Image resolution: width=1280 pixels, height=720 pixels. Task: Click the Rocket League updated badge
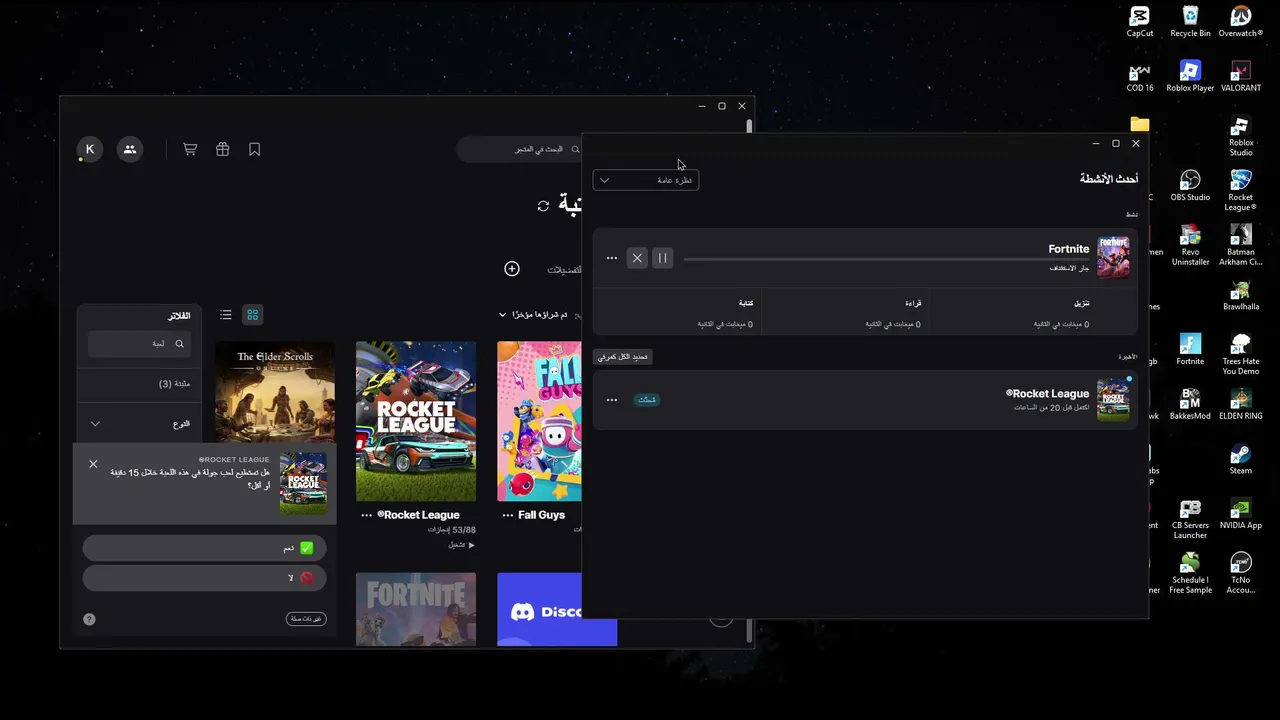647,400
